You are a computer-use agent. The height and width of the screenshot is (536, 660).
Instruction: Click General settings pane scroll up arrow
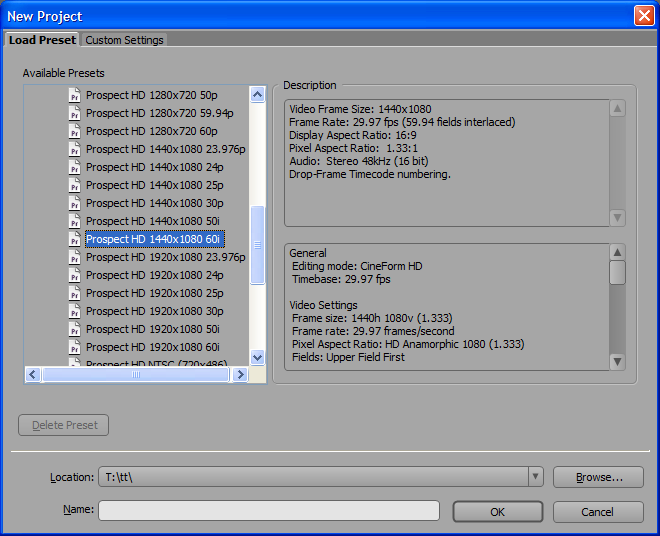coord(617,252)
